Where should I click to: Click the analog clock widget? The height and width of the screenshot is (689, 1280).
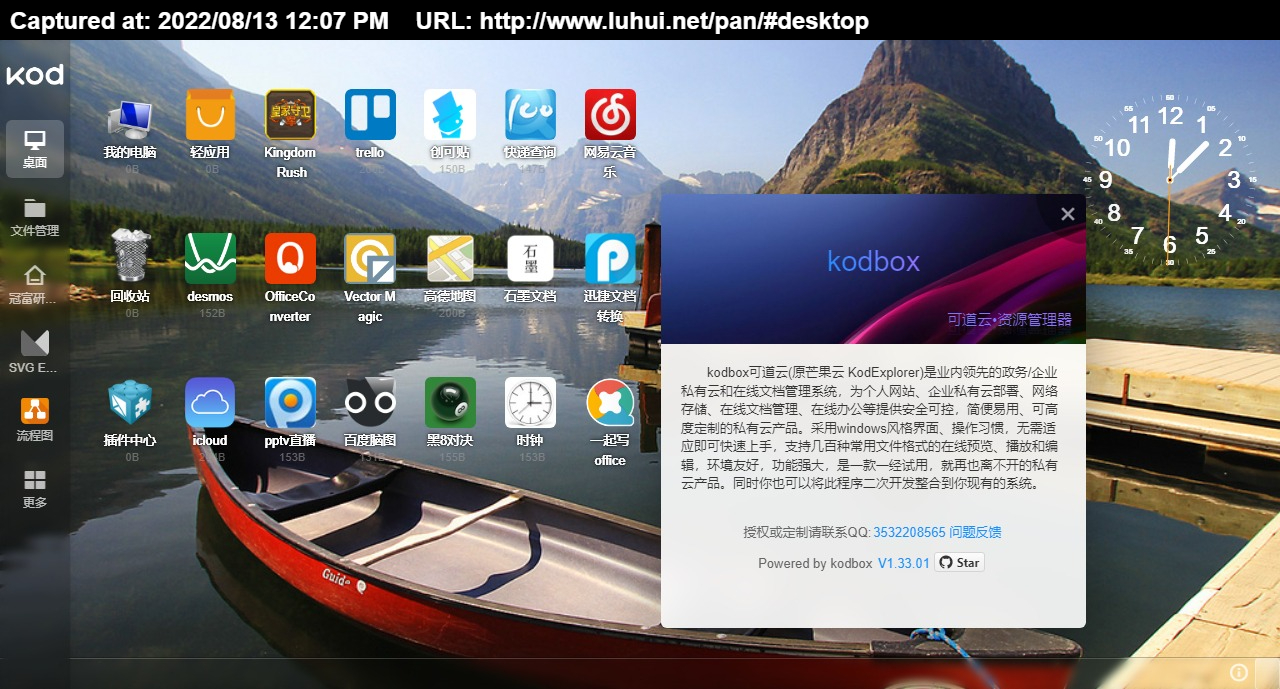(x=1170, y=180)
